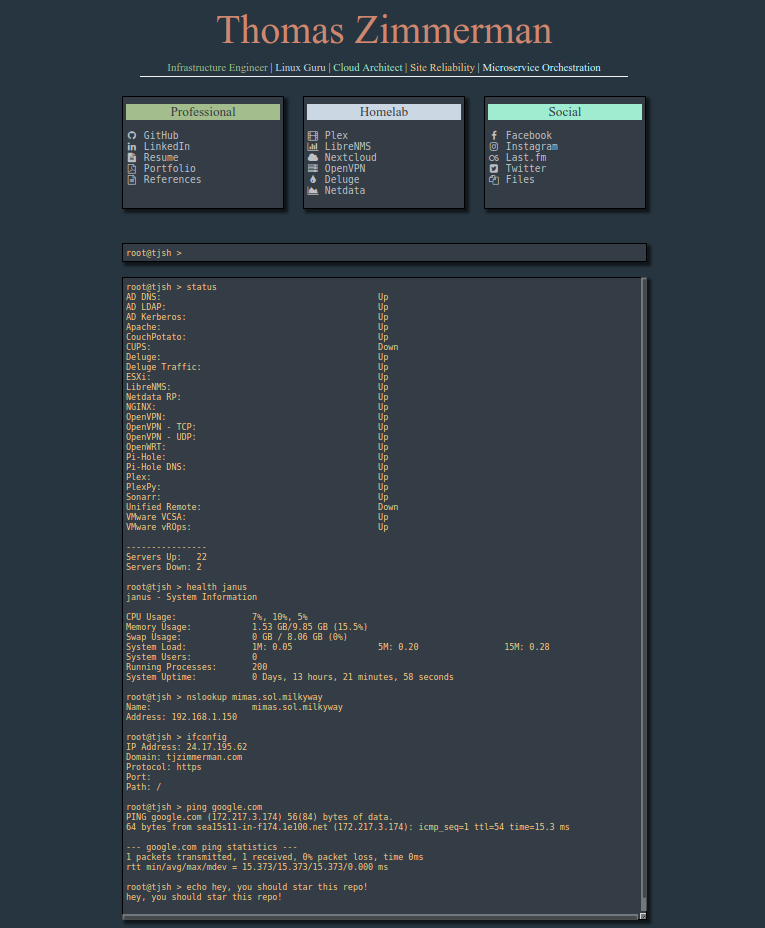
Task: Click the 'Servers Down: 2' line
Action: click(164, 567)
